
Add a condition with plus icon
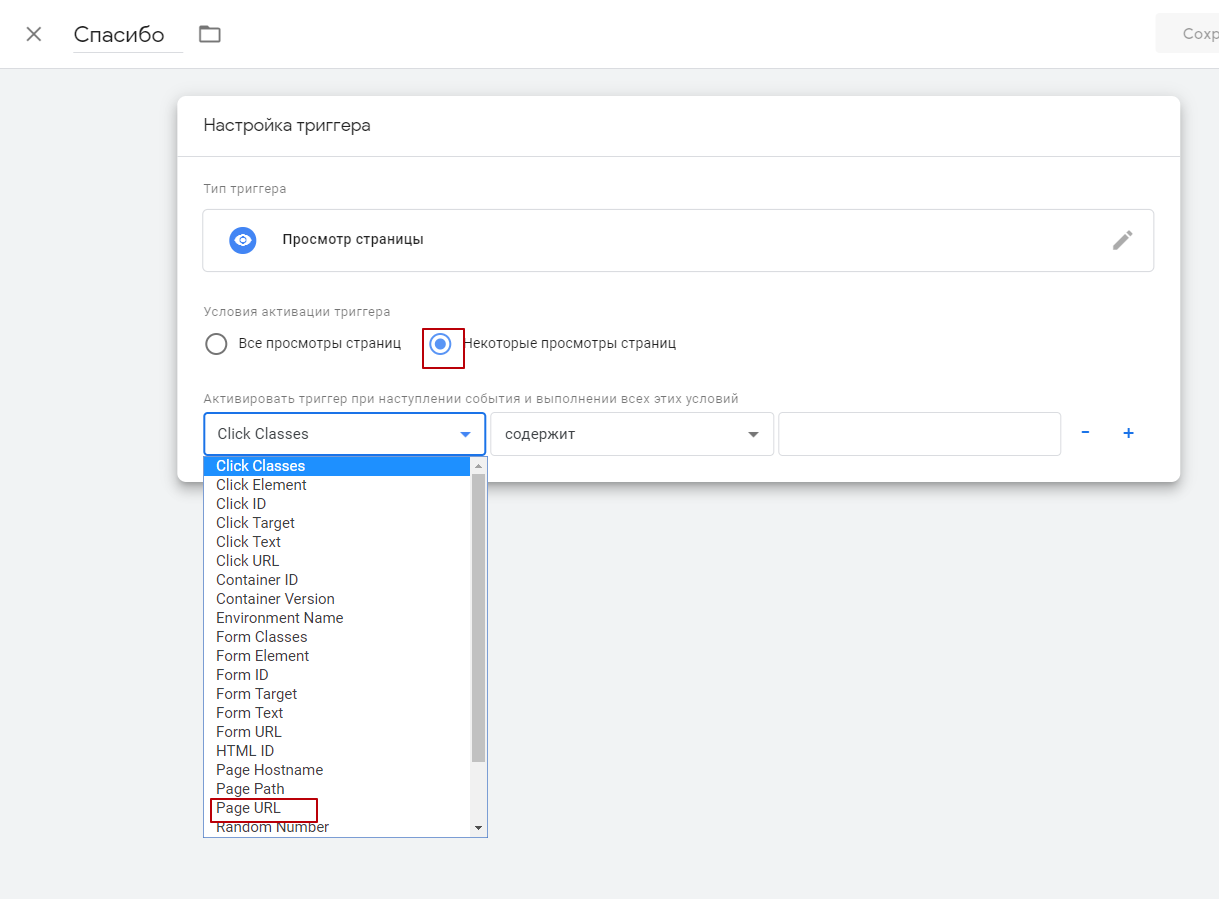1128,433
